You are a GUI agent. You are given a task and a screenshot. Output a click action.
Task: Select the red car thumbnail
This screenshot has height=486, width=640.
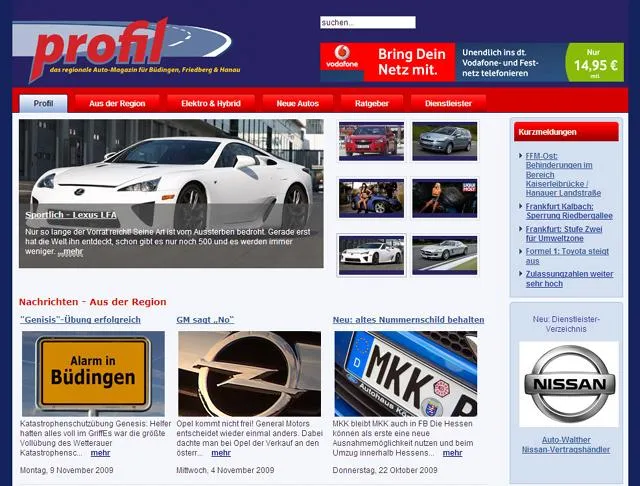[371, 141]
